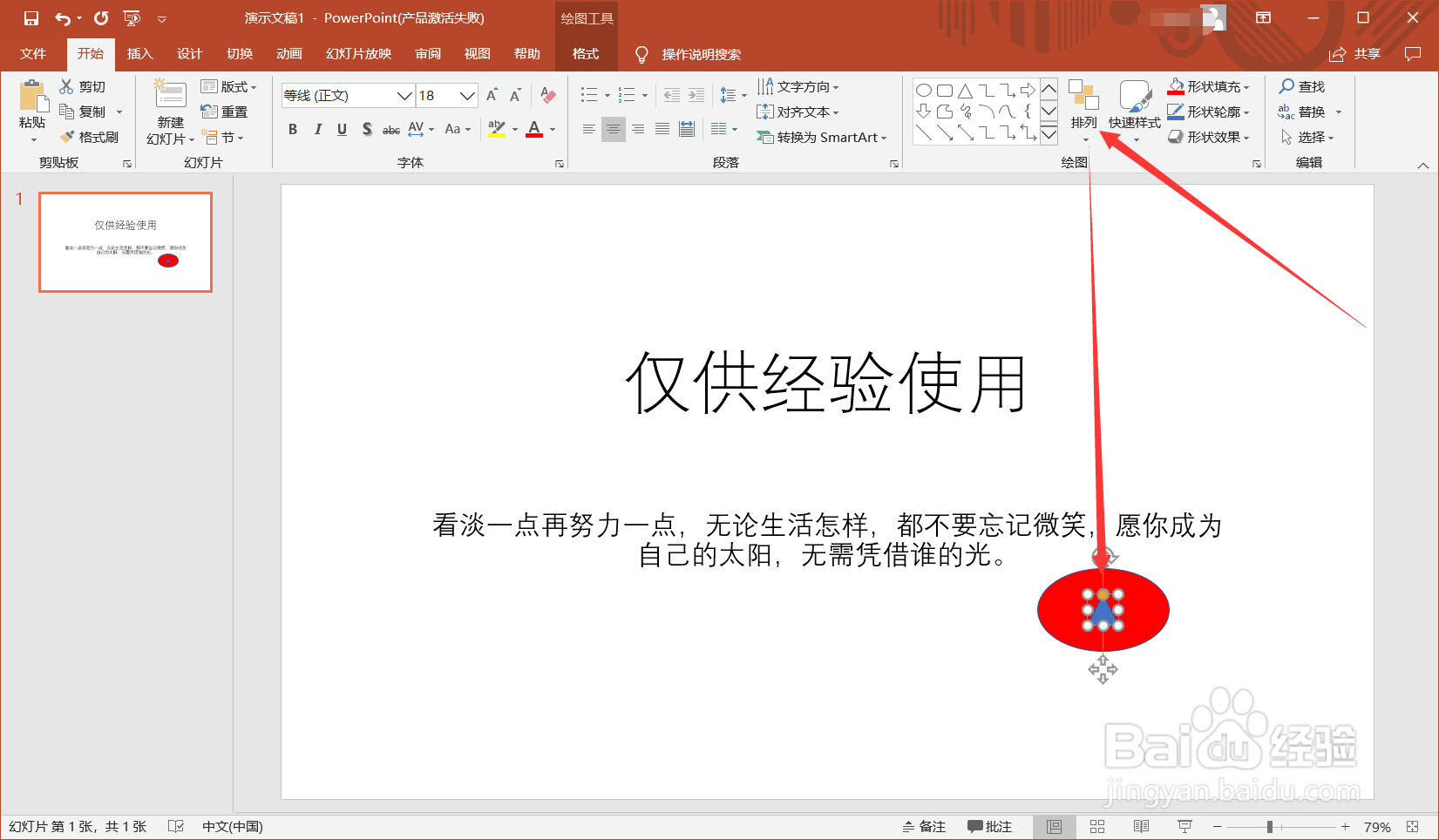The image size is (1439, 840).
Task: Open the 文件 menu
Action: click(x=33, y=53)
